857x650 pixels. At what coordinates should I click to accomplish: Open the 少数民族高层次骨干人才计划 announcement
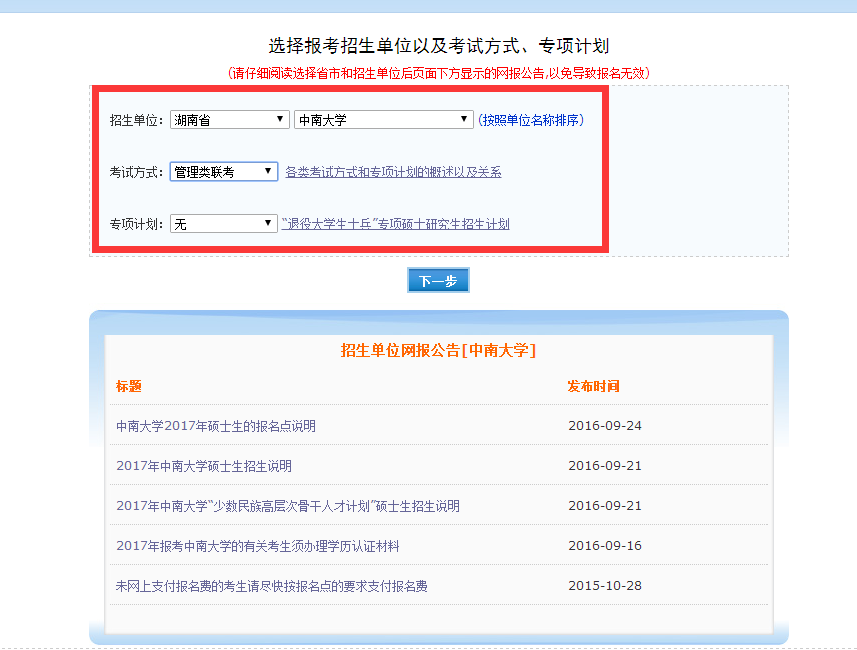point(288,506)
